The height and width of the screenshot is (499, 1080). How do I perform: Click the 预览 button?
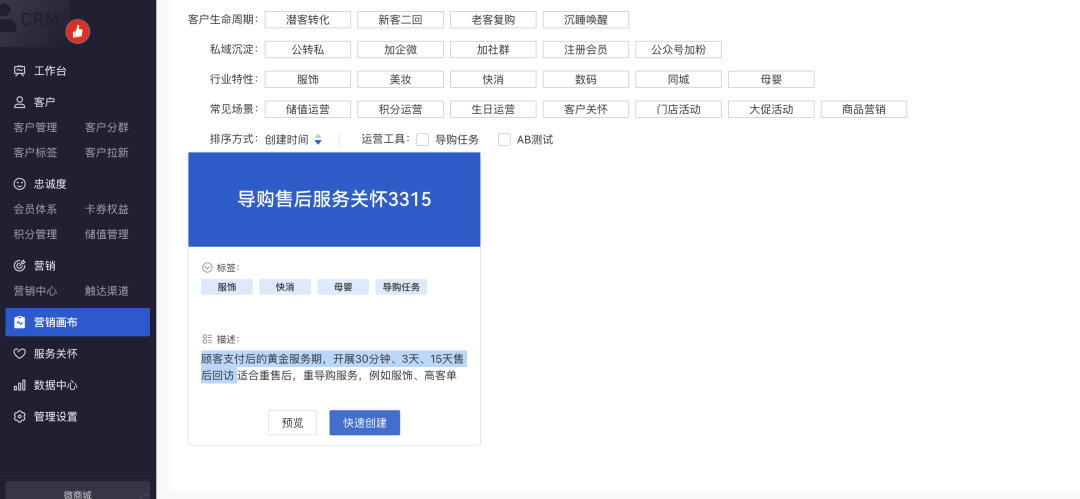(x=292, y=423)
